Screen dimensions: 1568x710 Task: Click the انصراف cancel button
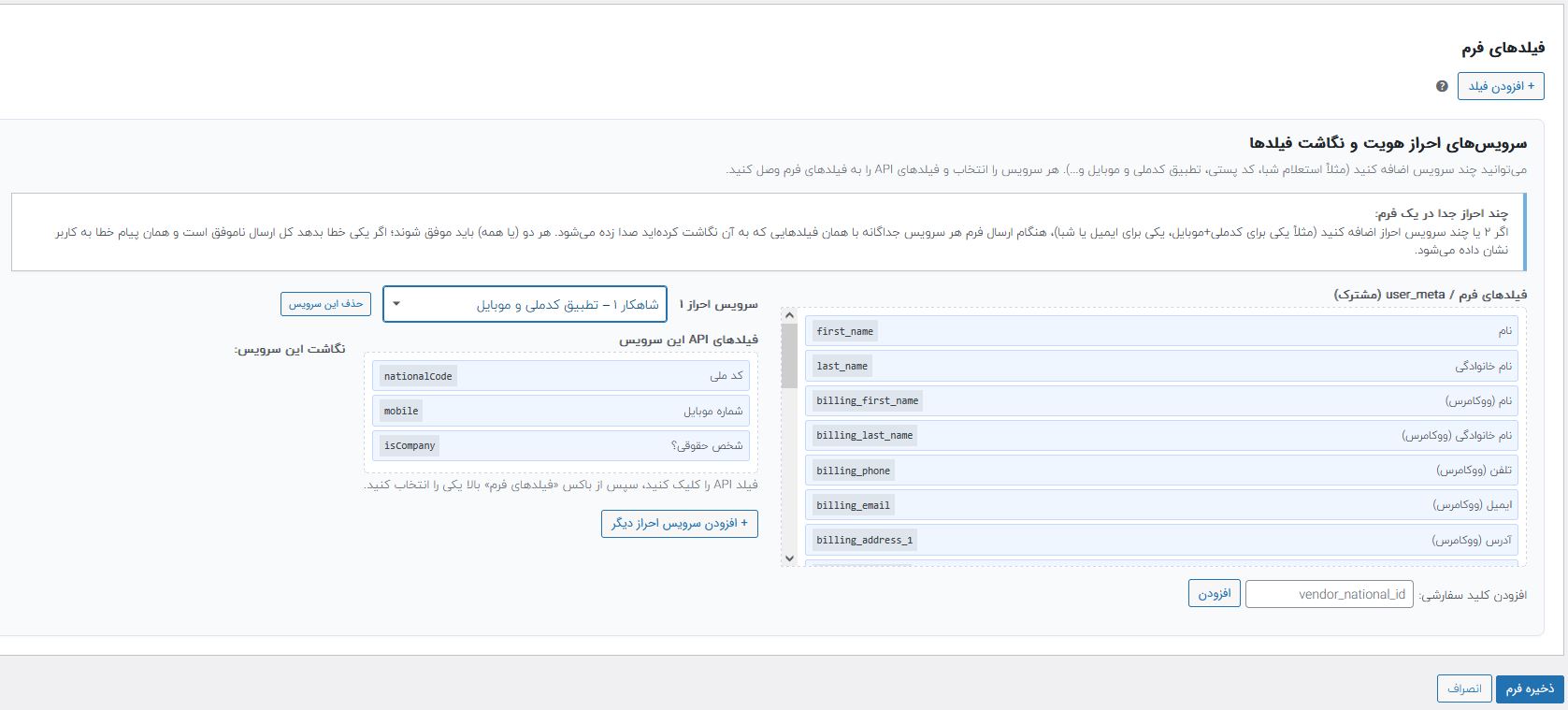1464,688
